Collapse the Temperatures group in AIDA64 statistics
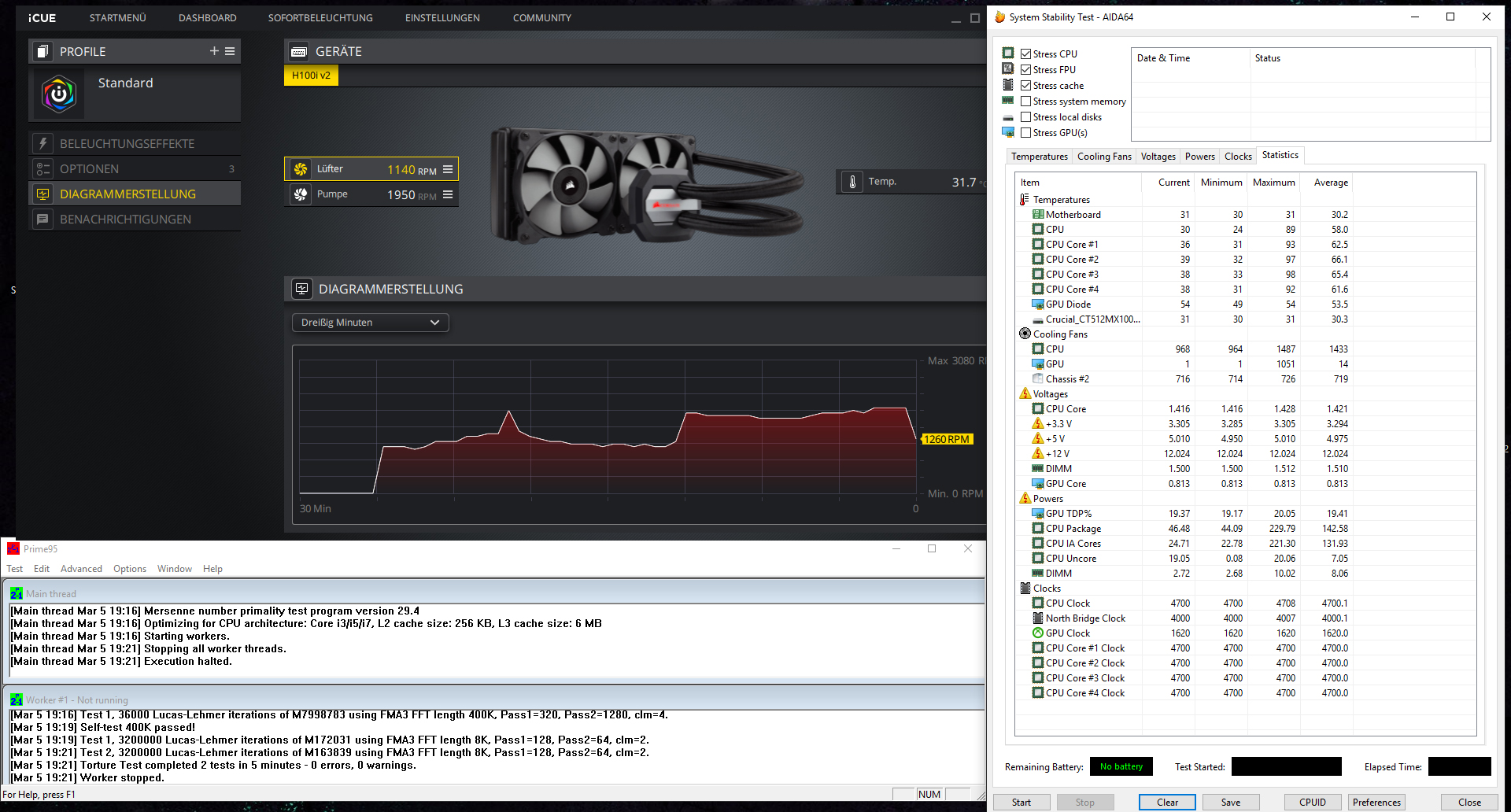The height and width of the screenshot is (812, 1511). pyautogui.click(x=1025, y=200)
